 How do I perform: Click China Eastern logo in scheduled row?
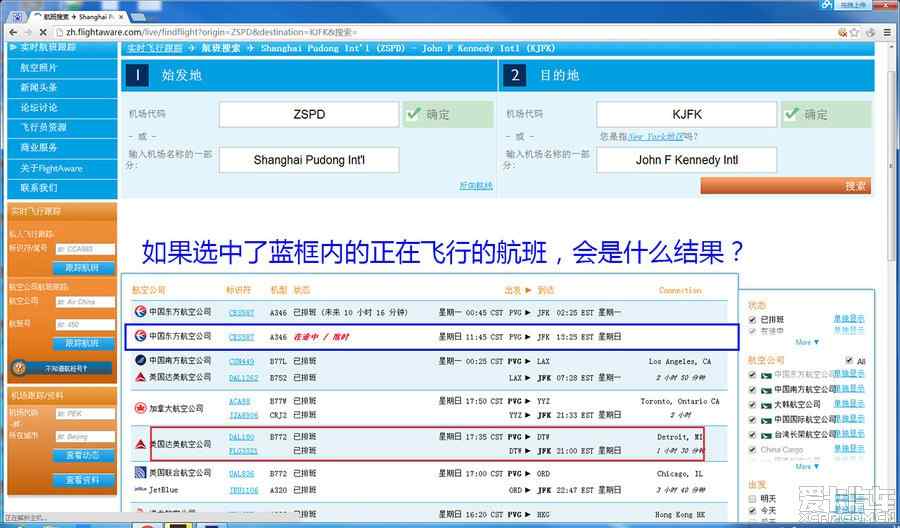pos(141,312)
